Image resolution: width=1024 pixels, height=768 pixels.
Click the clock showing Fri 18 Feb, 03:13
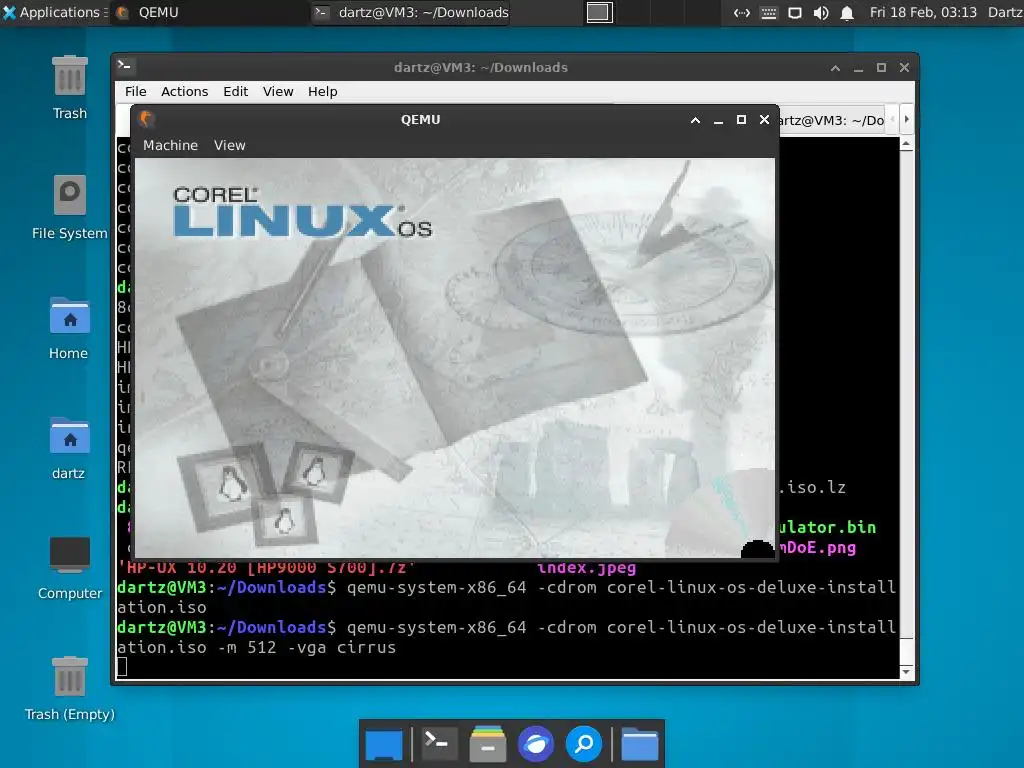coord(923,12)
